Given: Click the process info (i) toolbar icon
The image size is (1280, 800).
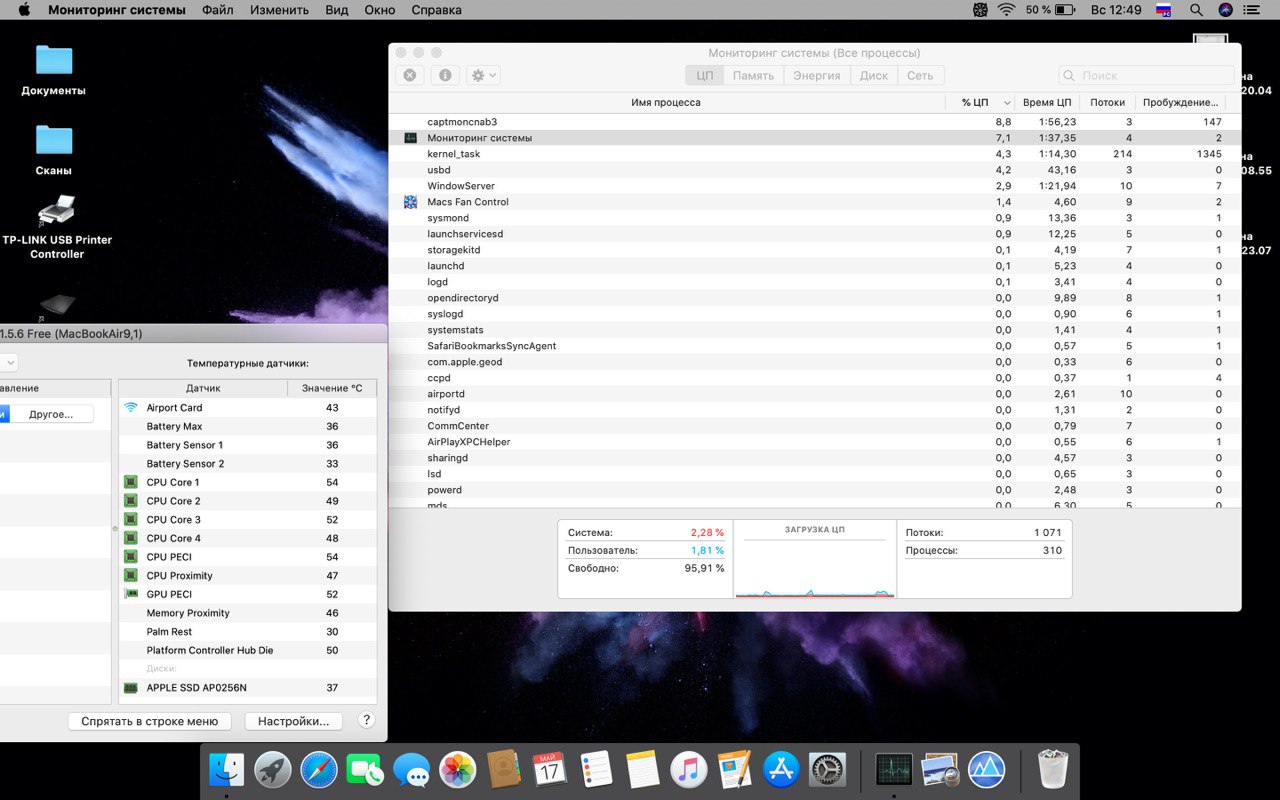Looking at the screenshot, I should click(x=445, y=75).
